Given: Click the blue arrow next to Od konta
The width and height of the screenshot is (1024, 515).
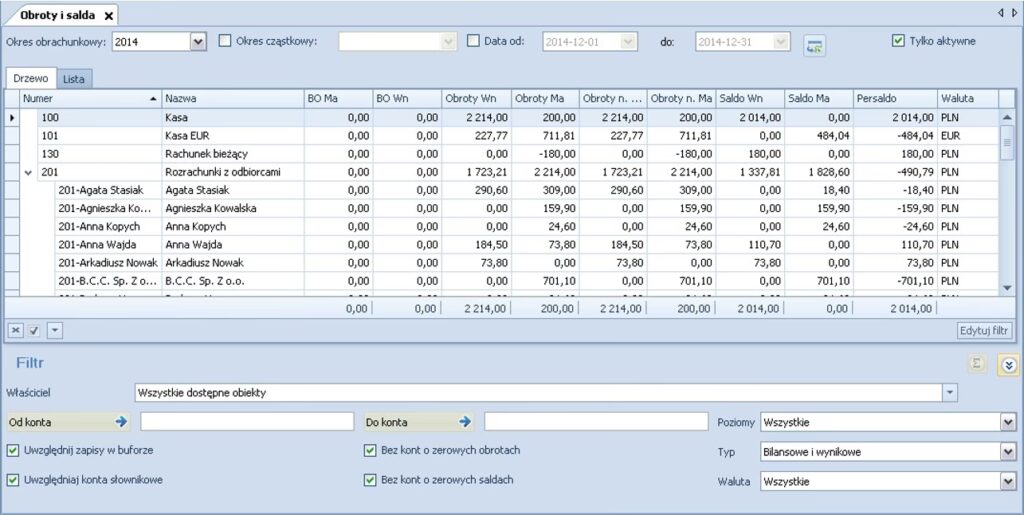Looking at the screenshot, I should tap(122, 422).
